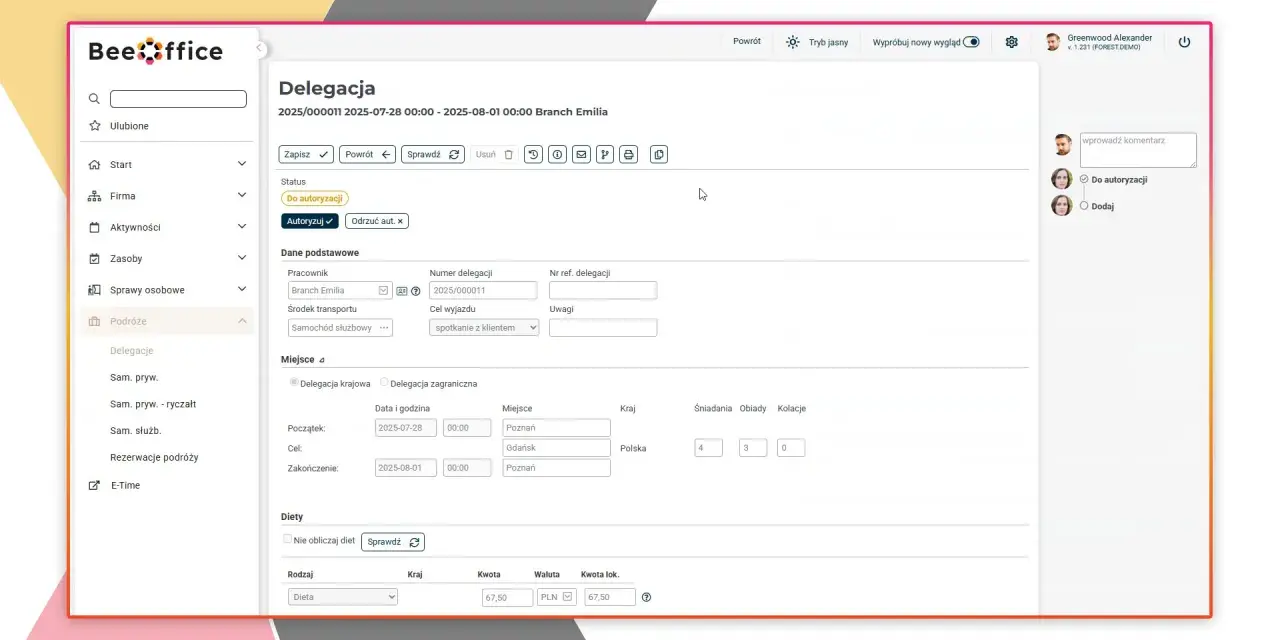This screenshot has height=640, width=1280.
Task: Copy delegation with duplicate icon
Action: 658,154
